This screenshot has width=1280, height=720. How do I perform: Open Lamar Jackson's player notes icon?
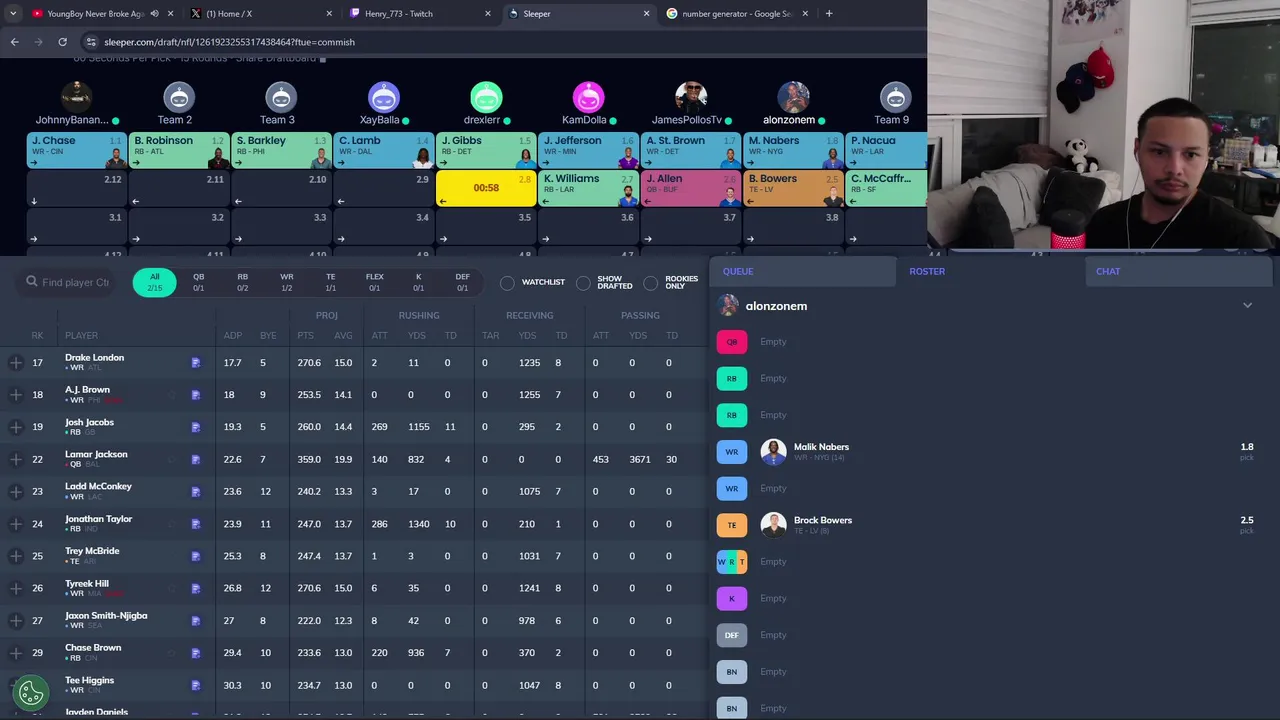(x=196, y=459)
